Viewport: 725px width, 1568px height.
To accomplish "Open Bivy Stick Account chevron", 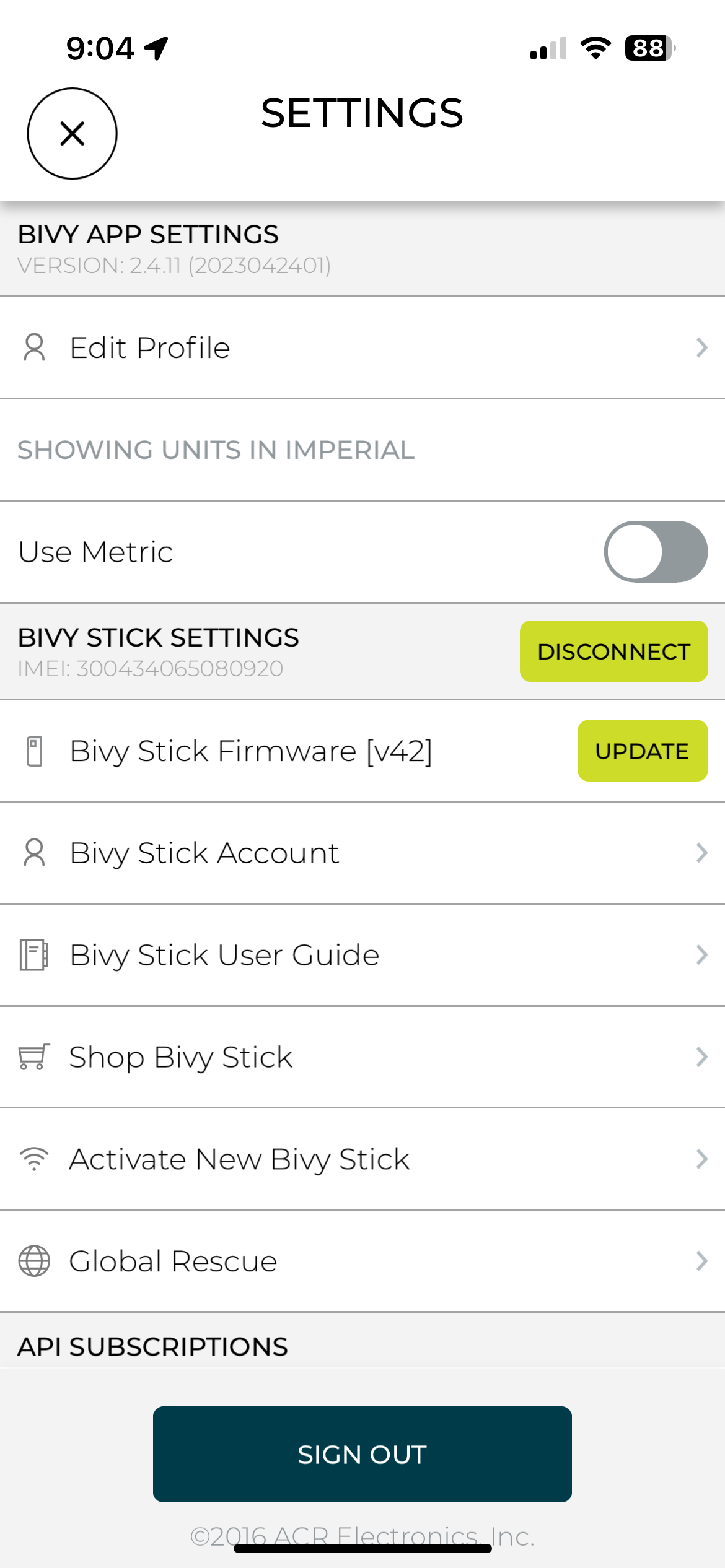I will tap(701, 853).
